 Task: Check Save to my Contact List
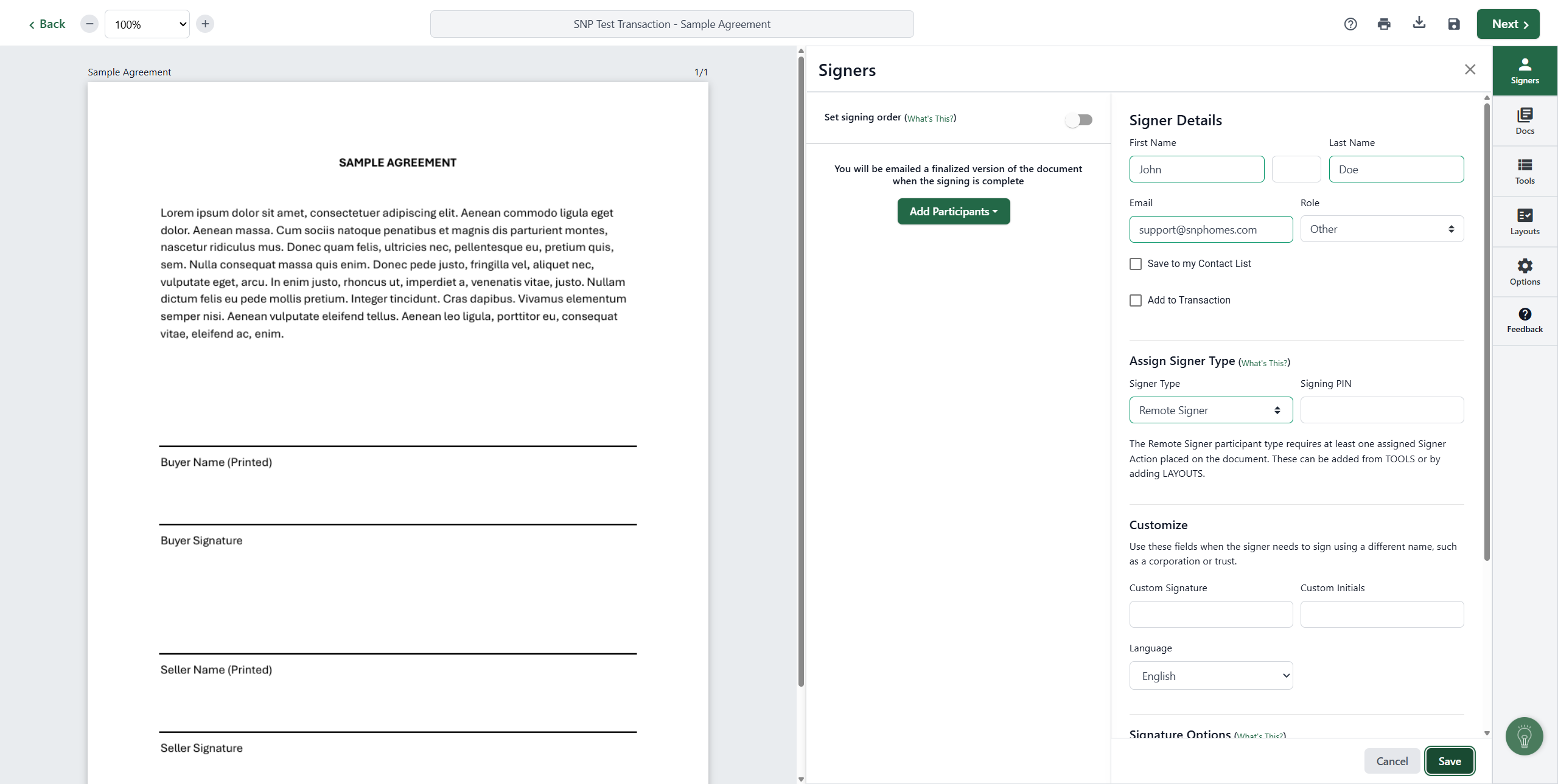point(1136,264)
